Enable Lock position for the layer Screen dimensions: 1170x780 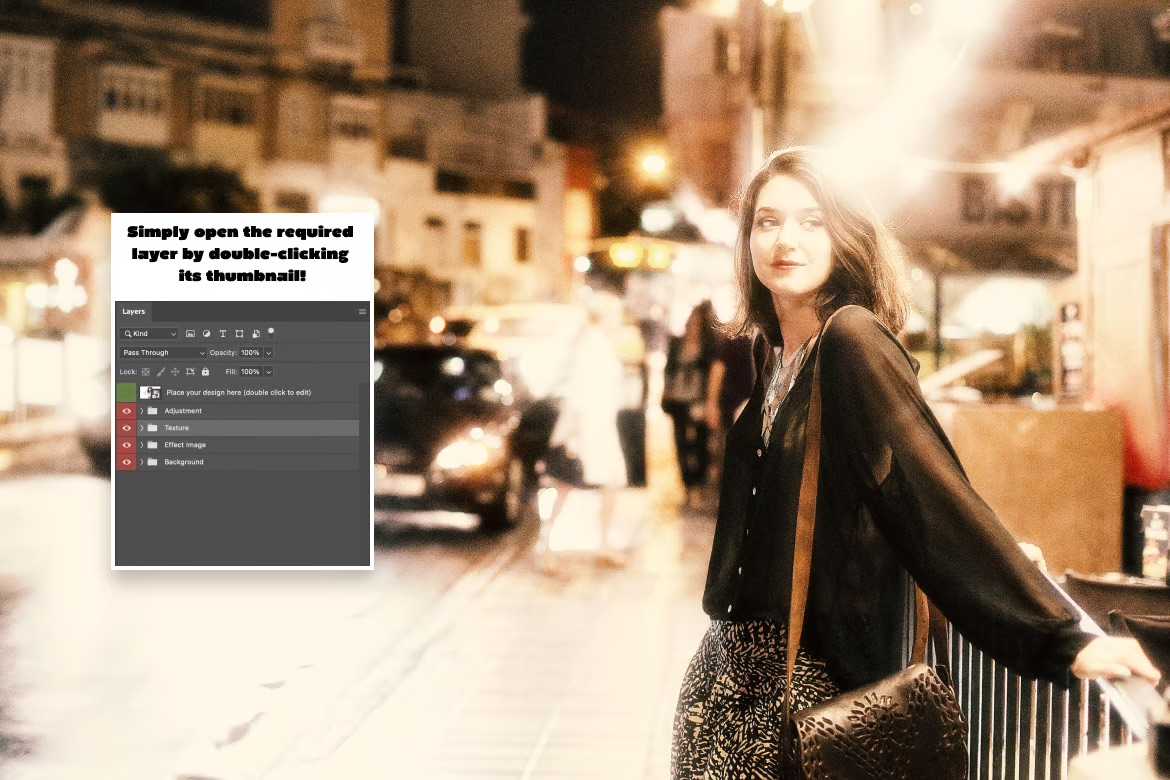tap(174, 371)
